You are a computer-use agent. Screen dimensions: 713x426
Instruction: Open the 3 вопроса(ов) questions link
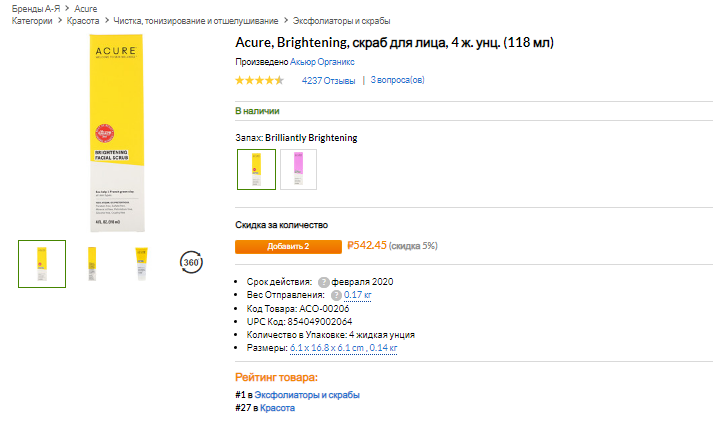pos(397,81)
